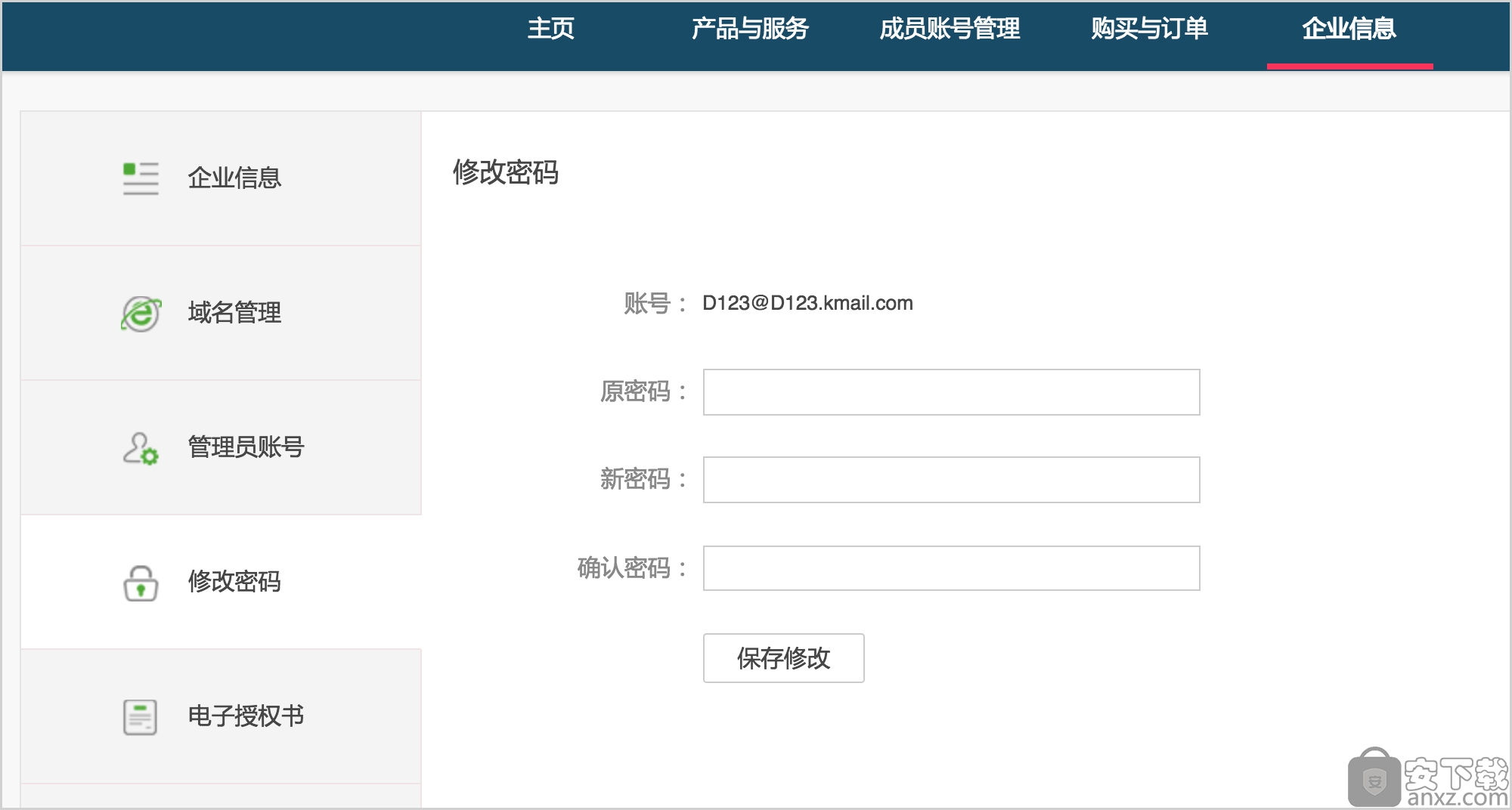This screenshot has width=1512, height=810.
Task: Click the 企业信息 list icon in sidebar
Action: point(141,178)
